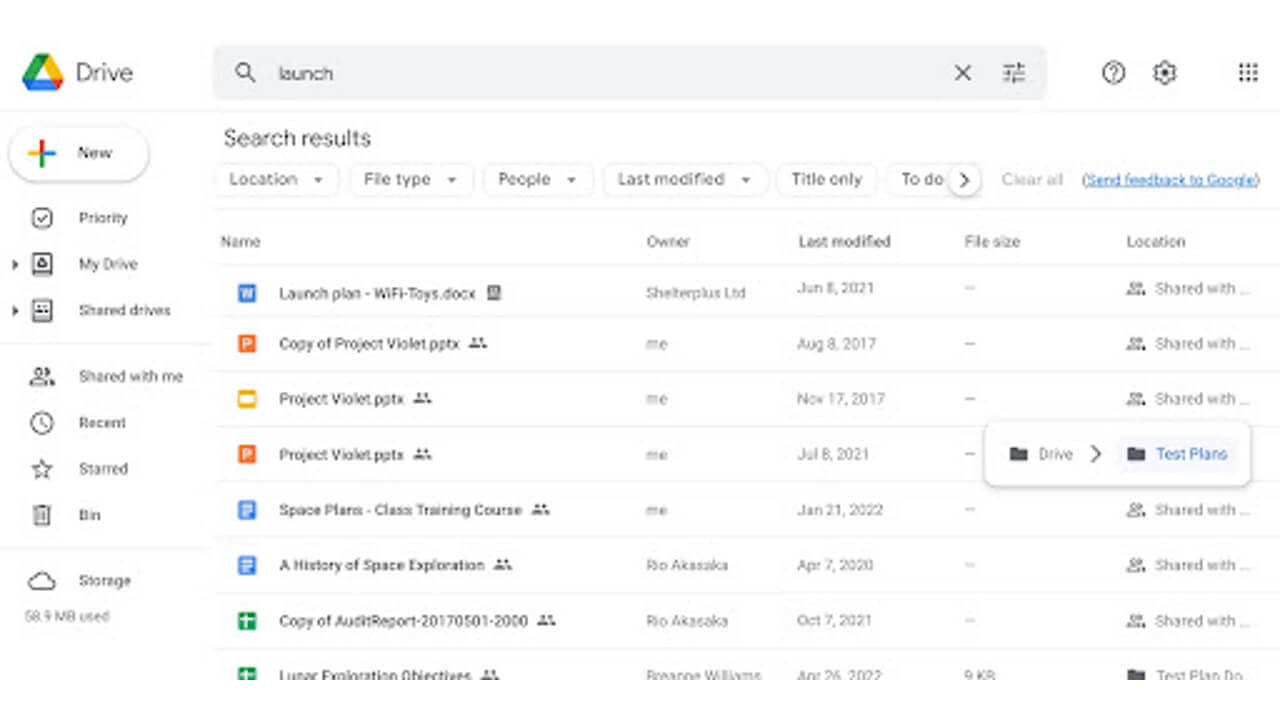The image size is (1280, 720).
Task: Open the Google apps grid
Action: coord(1247,72)
